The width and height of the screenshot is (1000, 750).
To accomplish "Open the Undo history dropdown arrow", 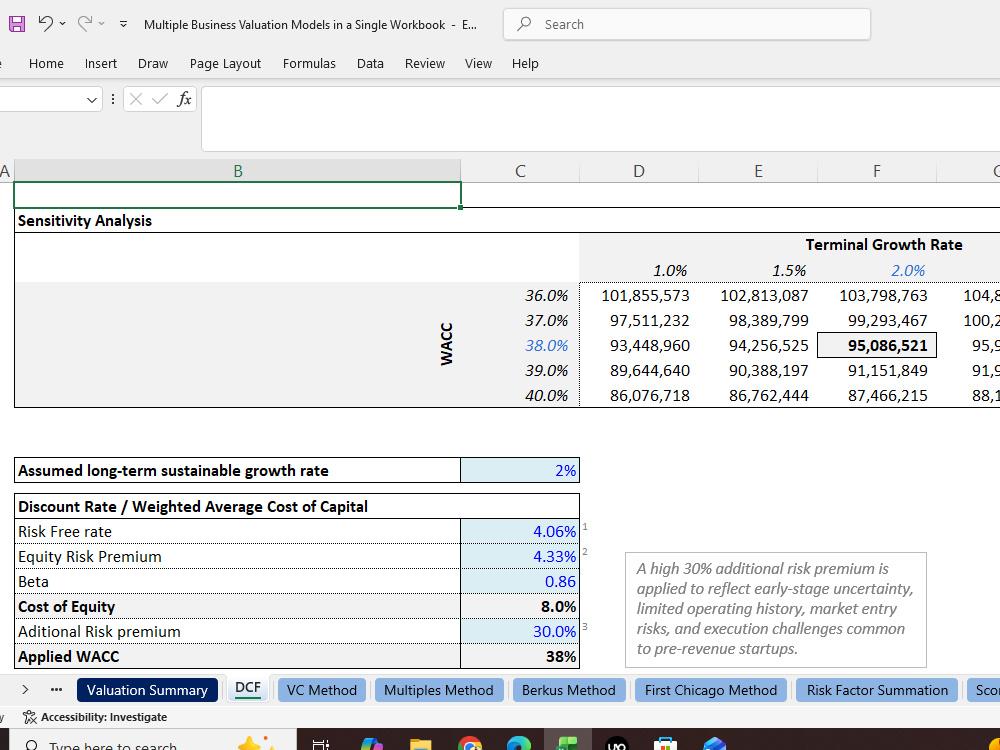I will click(62, 24).
